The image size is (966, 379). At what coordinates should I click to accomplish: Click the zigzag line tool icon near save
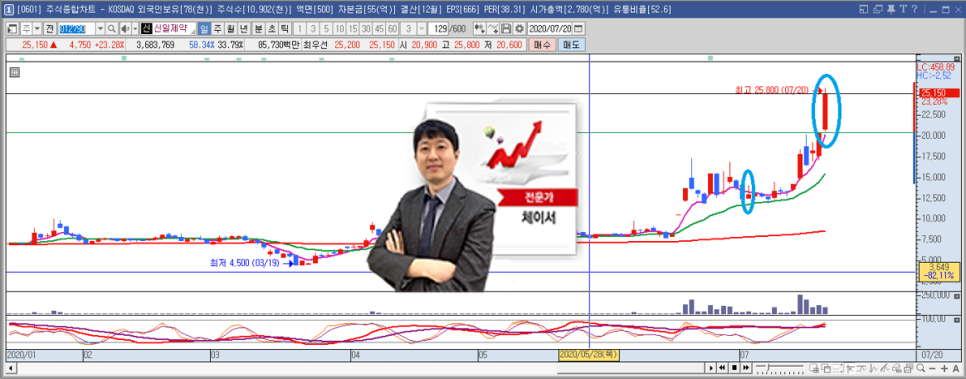coord(494,29)
